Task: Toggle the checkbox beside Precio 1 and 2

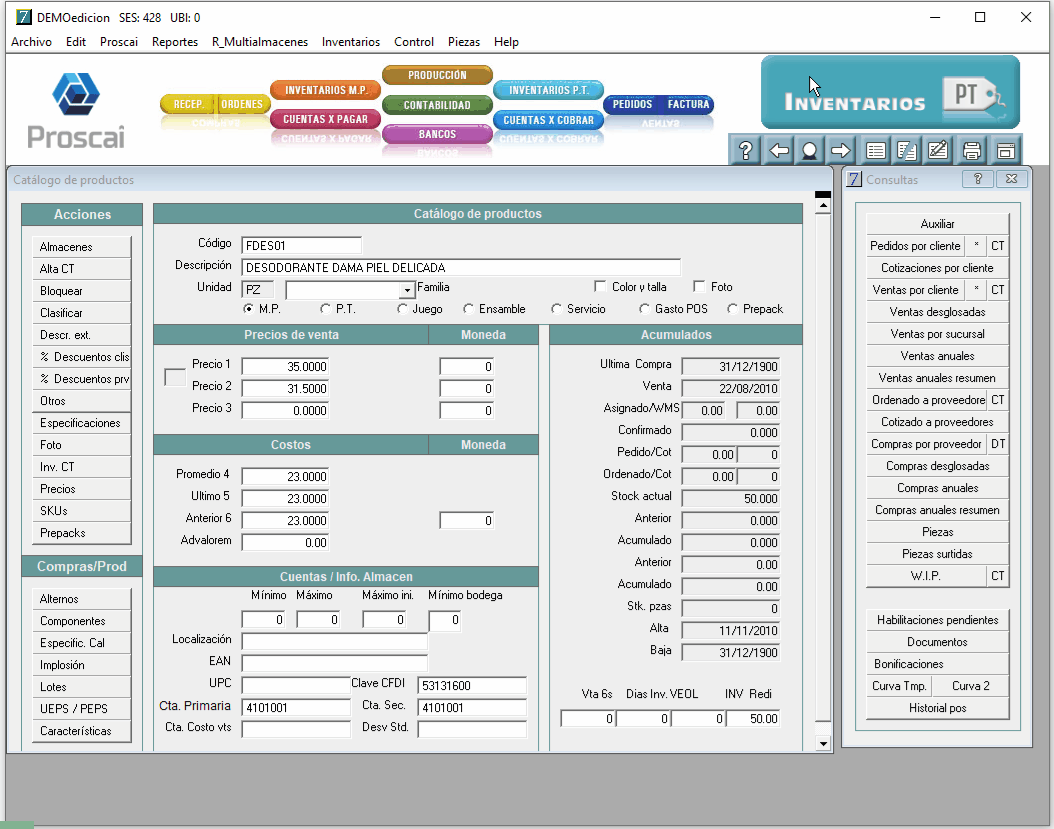Action: (x=175, y=377)
